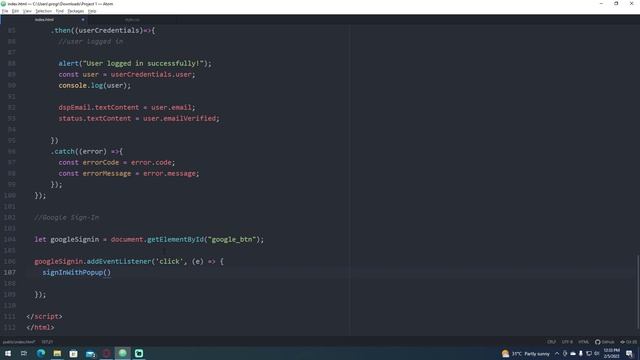640x360 pixels.
Task: Click dspEmail.textContent assignment line
Action: (x=127, y=107)
